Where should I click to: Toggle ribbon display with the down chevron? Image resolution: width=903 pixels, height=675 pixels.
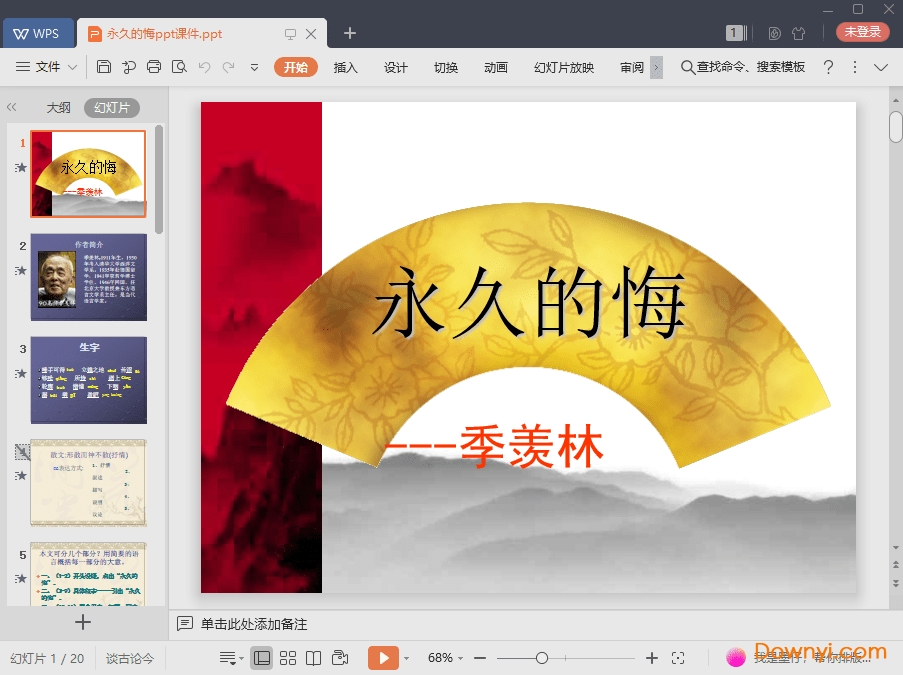click(880, 68)
